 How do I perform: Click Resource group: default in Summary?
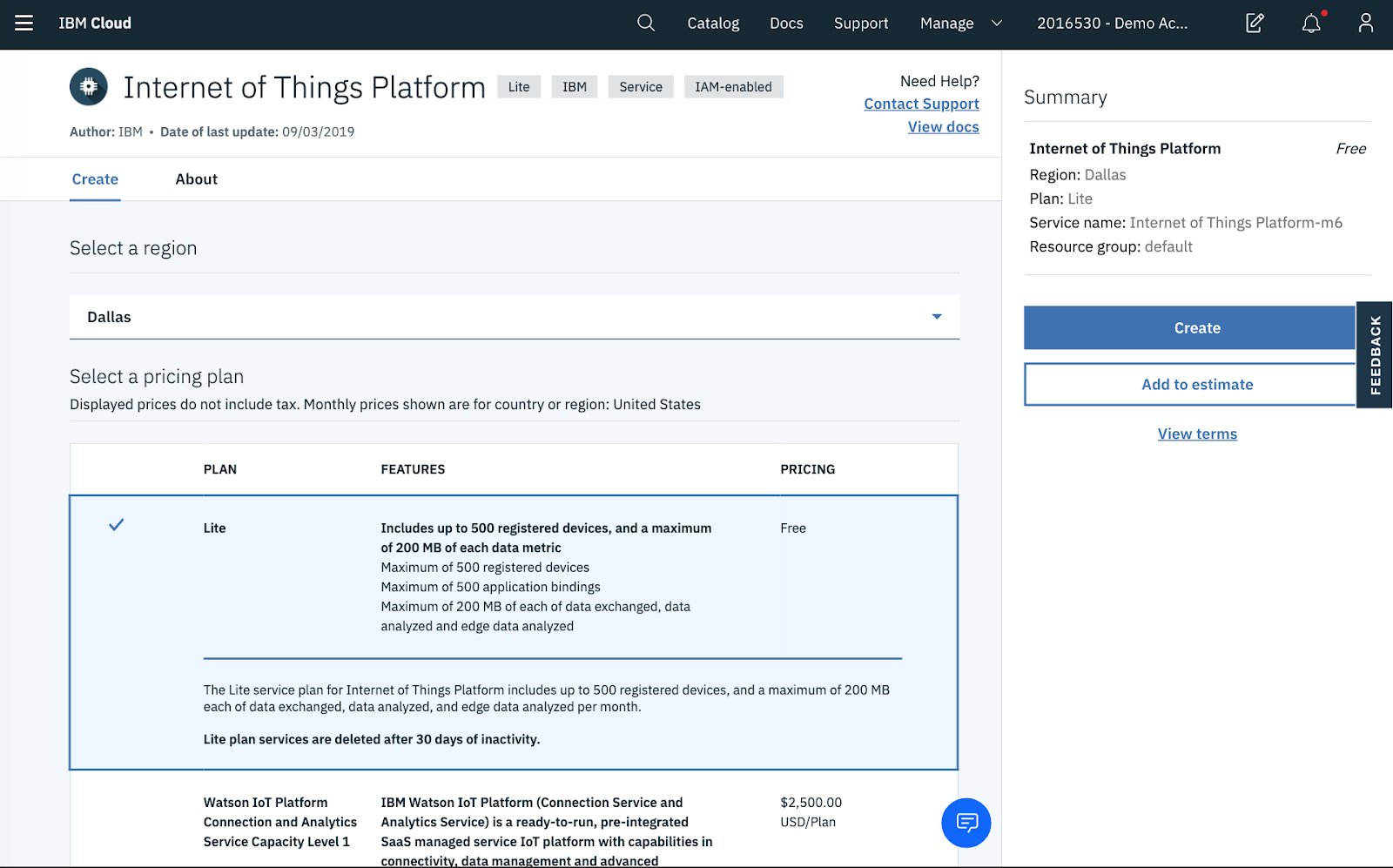[1111, 247]
